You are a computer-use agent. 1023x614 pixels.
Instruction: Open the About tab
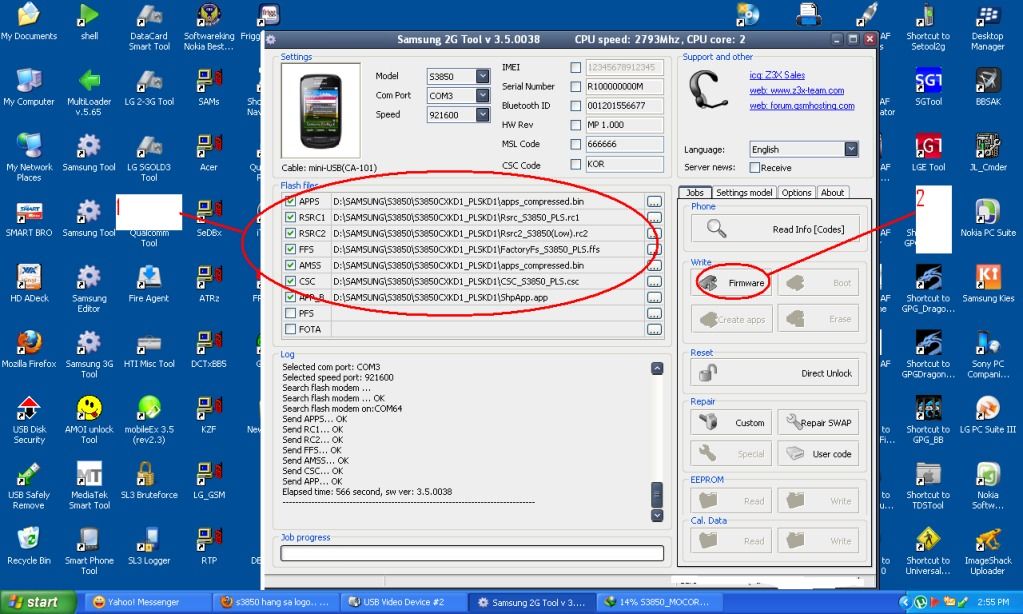tap(832, 192)
